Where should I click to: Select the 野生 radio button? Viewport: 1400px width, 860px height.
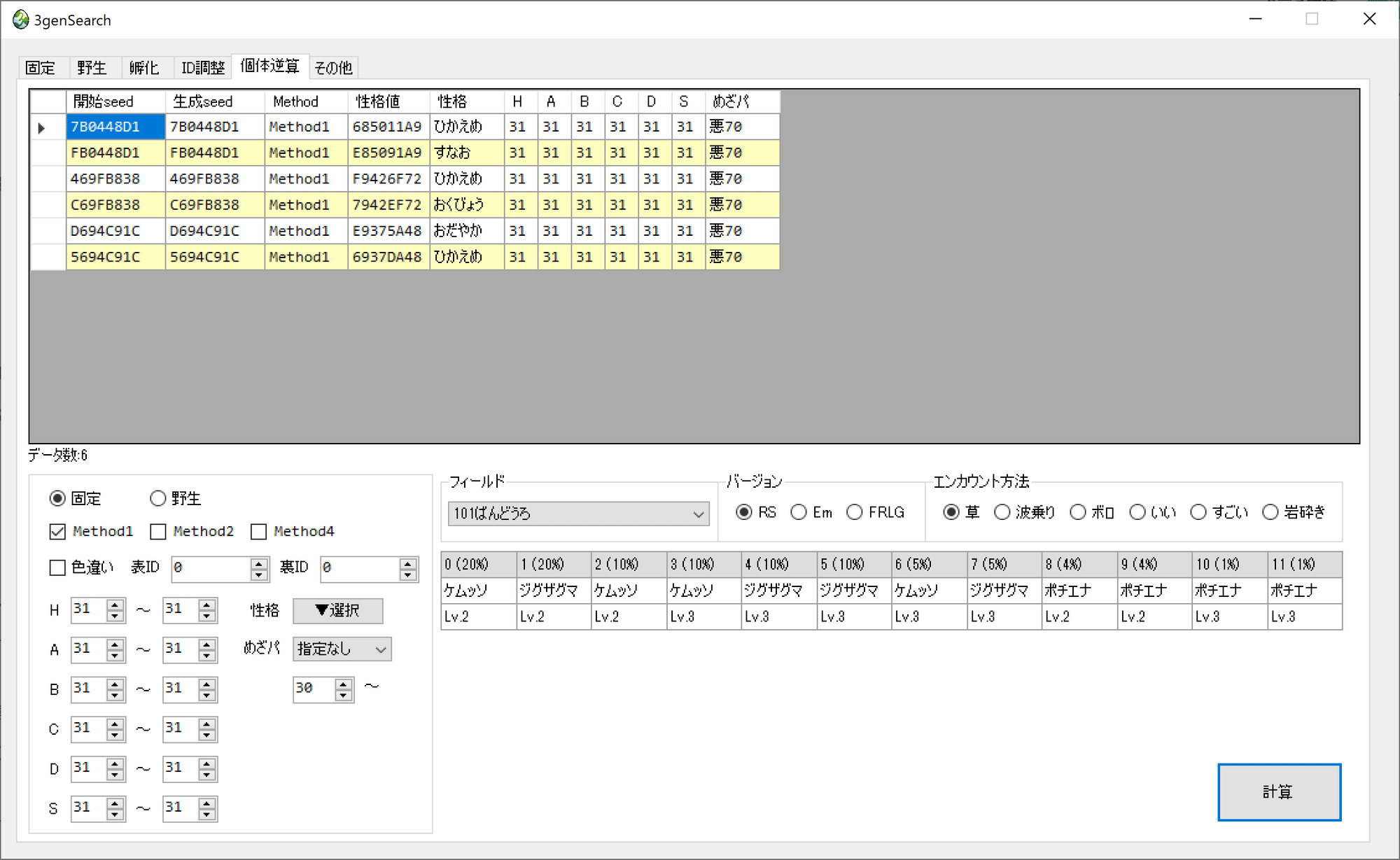157,498
